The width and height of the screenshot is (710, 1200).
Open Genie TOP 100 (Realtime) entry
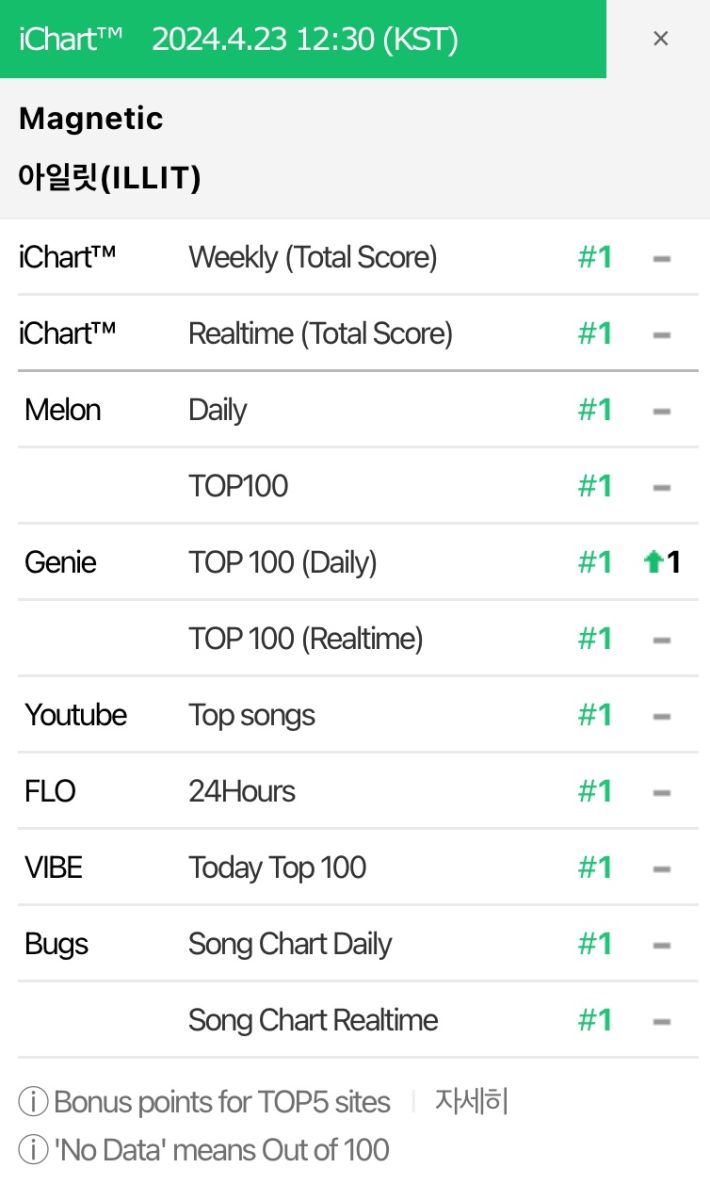coord(358,638)
